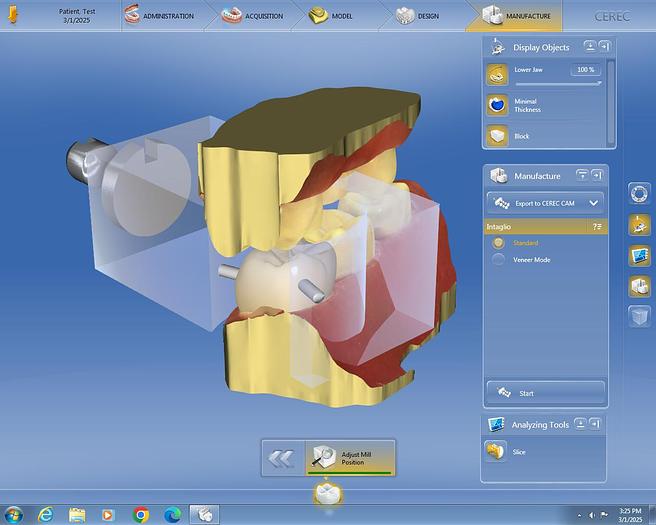Switch to the Administration phase
The image size is (656, 525).
tap(159, 16)
